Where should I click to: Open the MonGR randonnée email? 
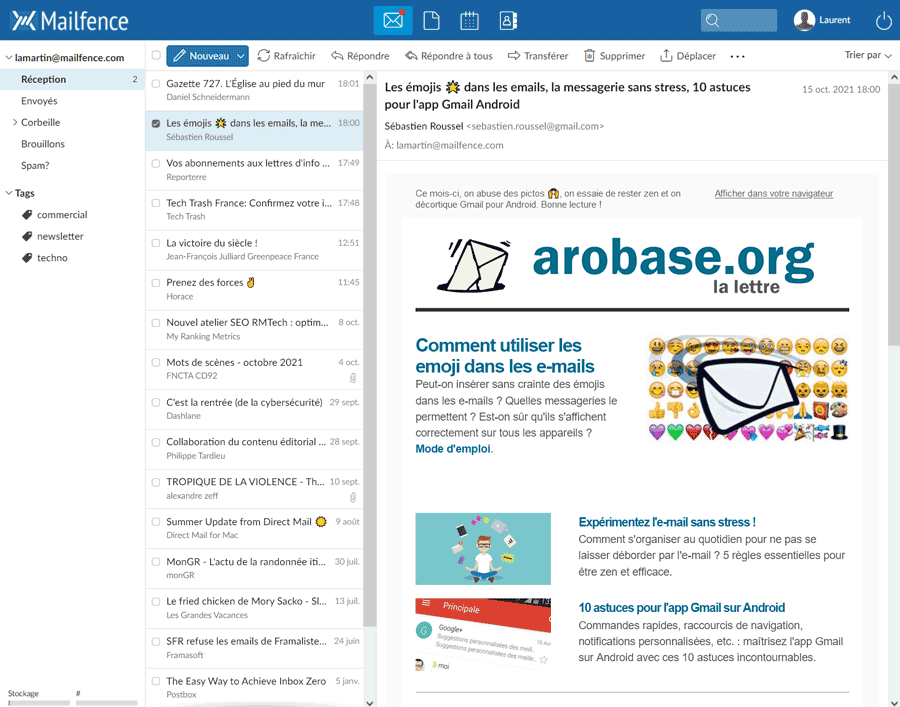[x=254, y=568]
